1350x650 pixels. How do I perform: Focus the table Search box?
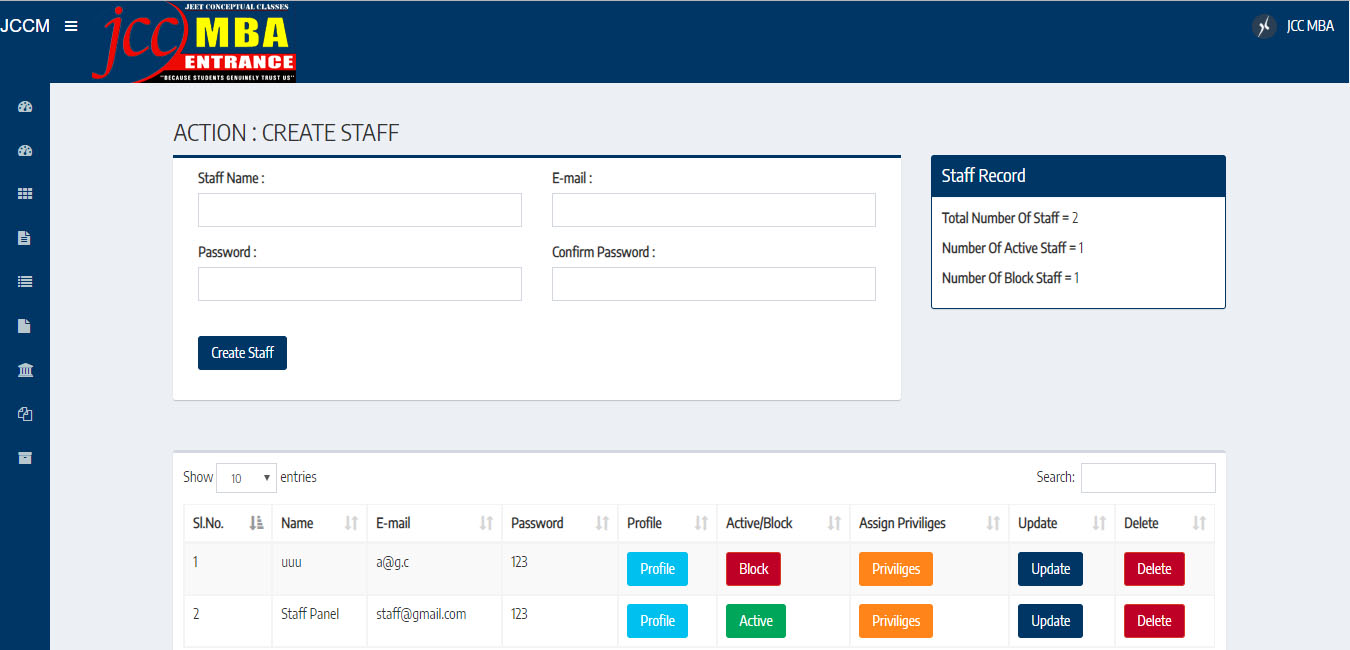(1148, 478)
